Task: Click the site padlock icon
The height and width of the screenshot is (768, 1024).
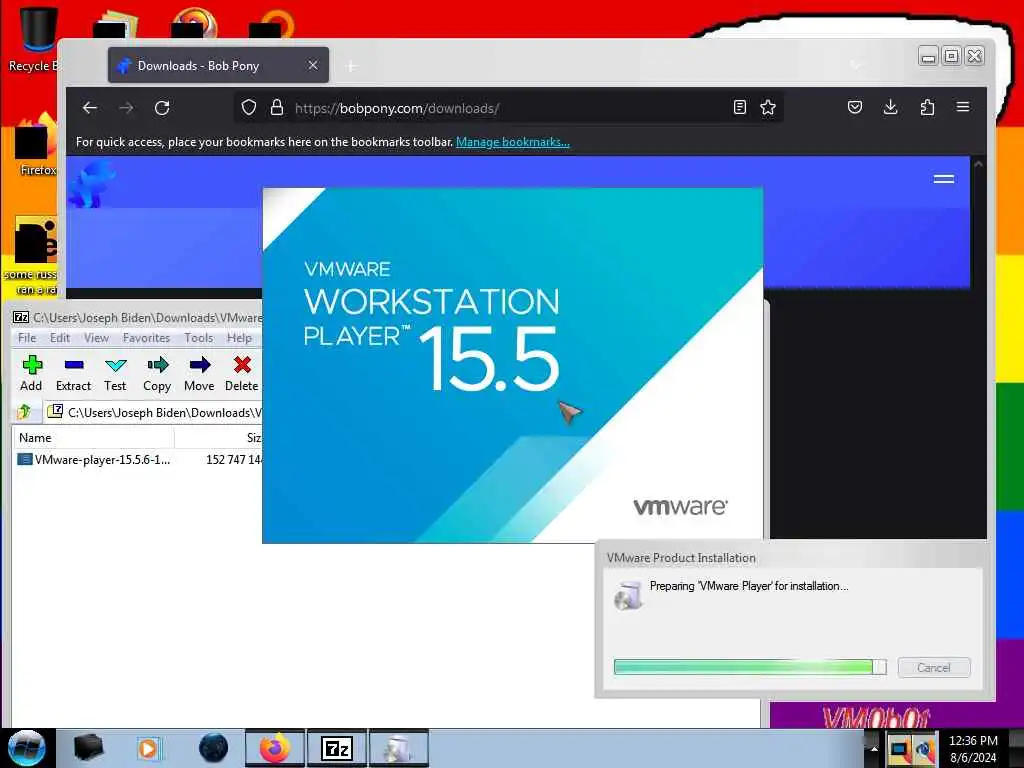Action: 277,108
